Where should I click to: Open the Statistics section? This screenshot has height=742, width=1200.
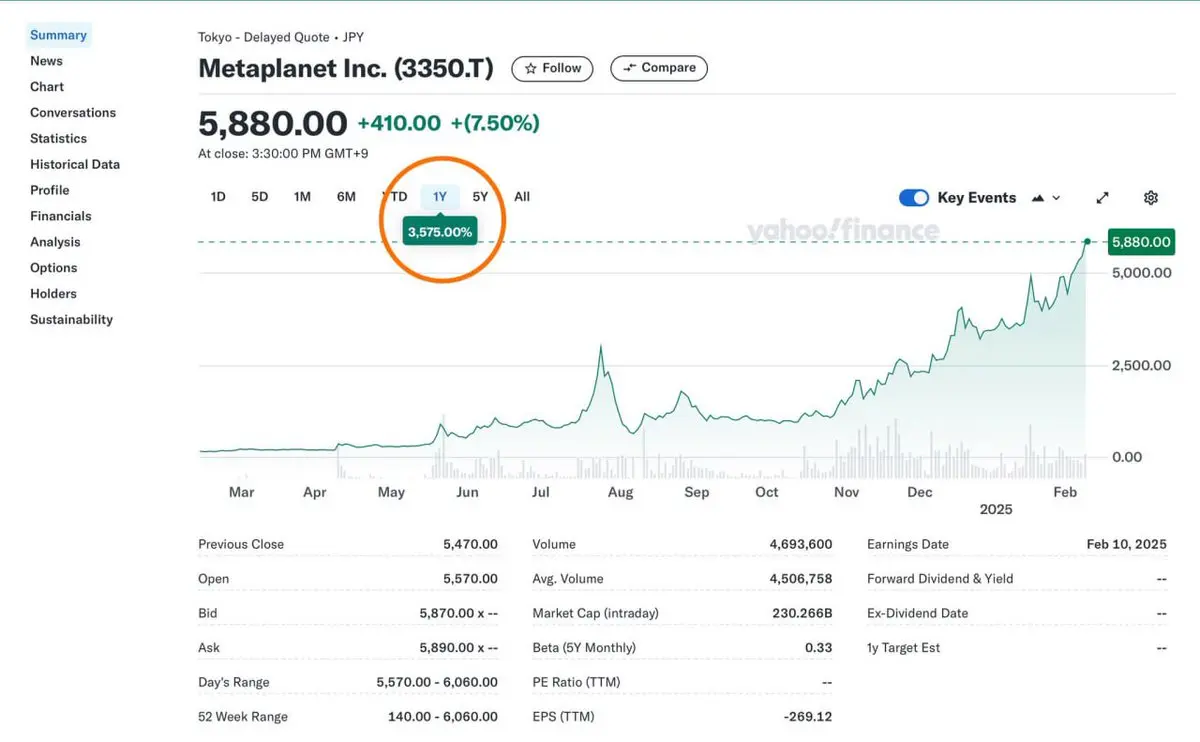coord(58,139)
